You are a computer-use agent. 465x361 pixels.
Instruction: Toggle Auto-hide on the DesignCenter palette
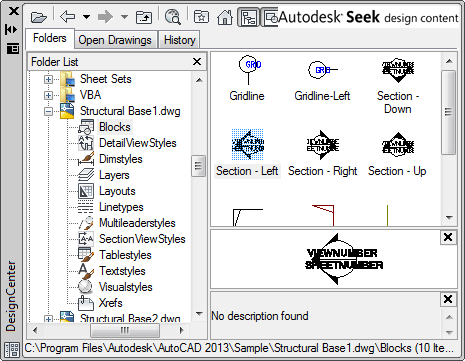point(12,30)
